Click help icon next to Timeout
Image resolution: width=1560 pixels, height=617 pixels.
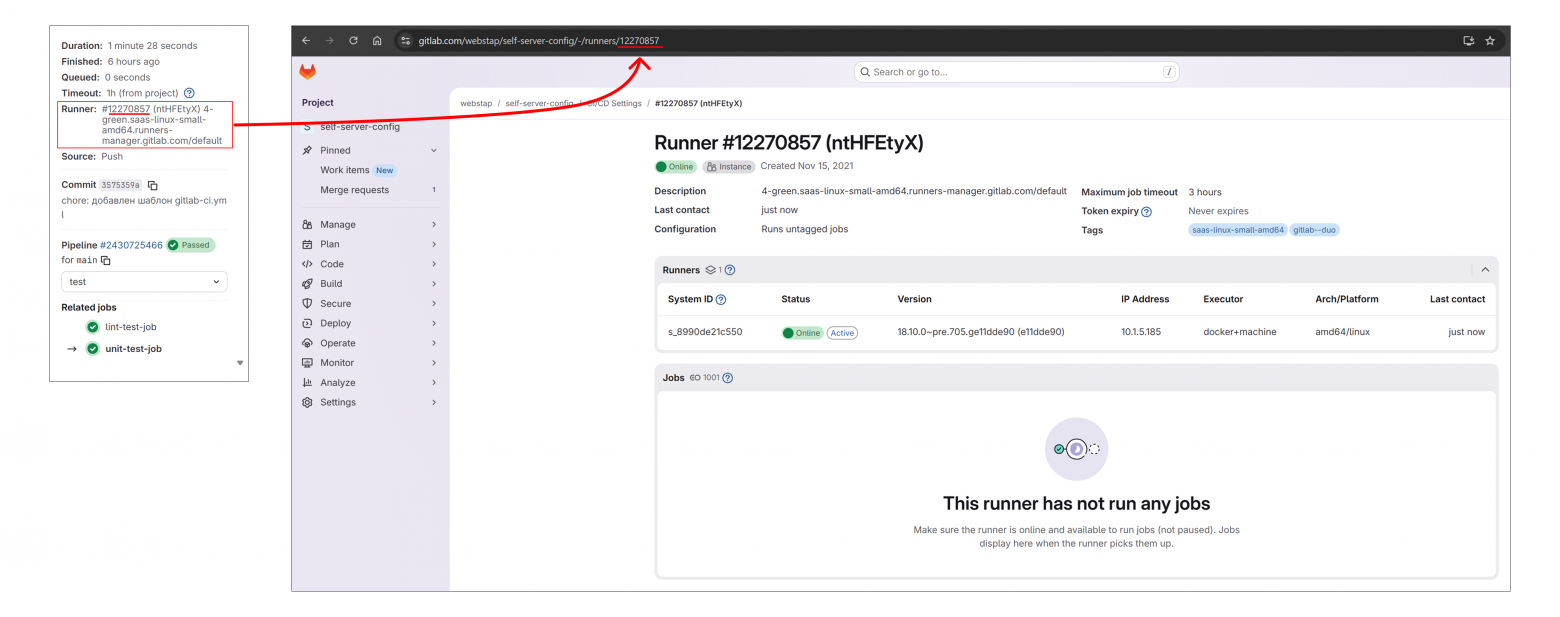click(189, 93)
